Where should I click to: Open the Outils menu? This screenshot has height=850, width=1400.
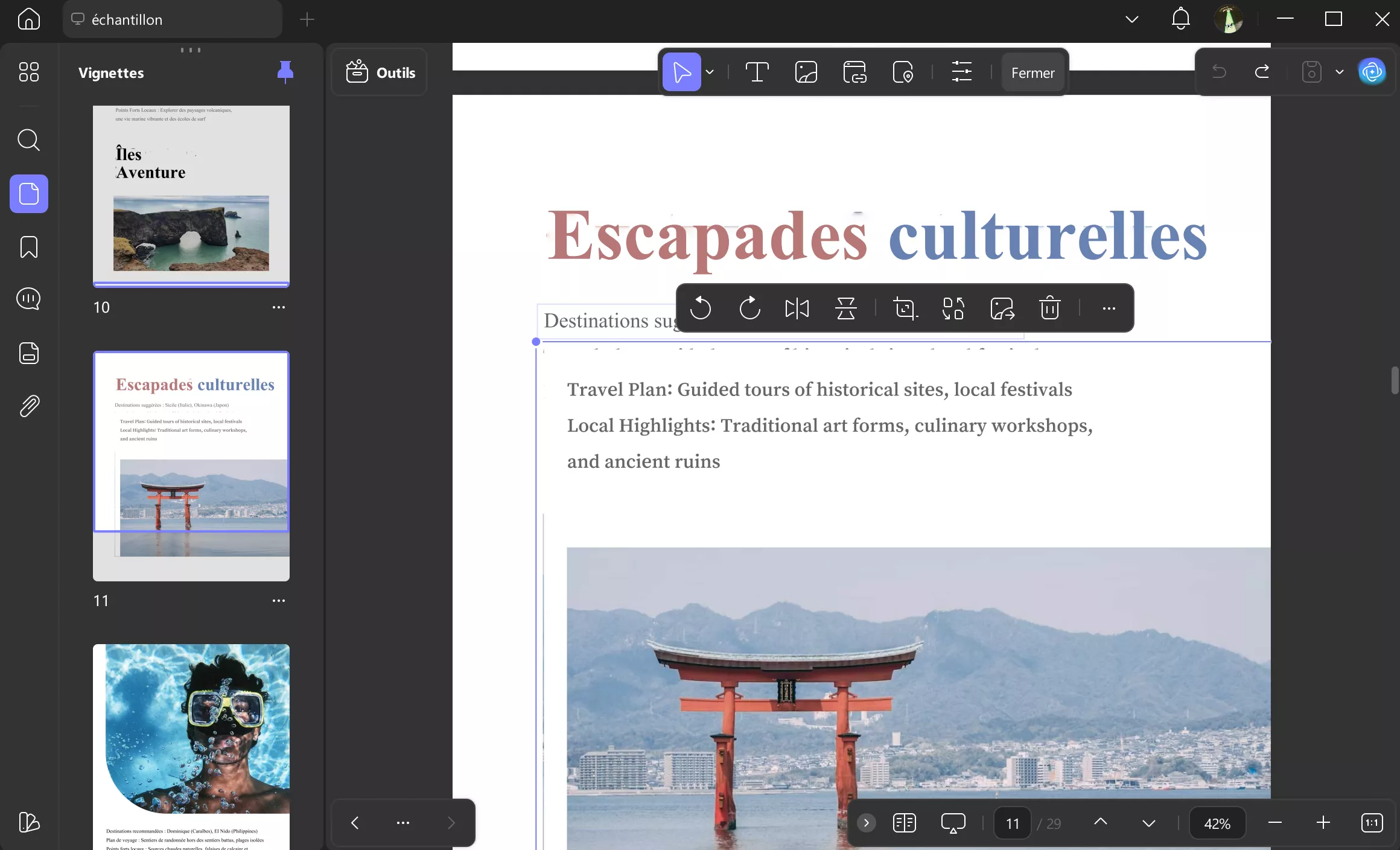(379, 72)
